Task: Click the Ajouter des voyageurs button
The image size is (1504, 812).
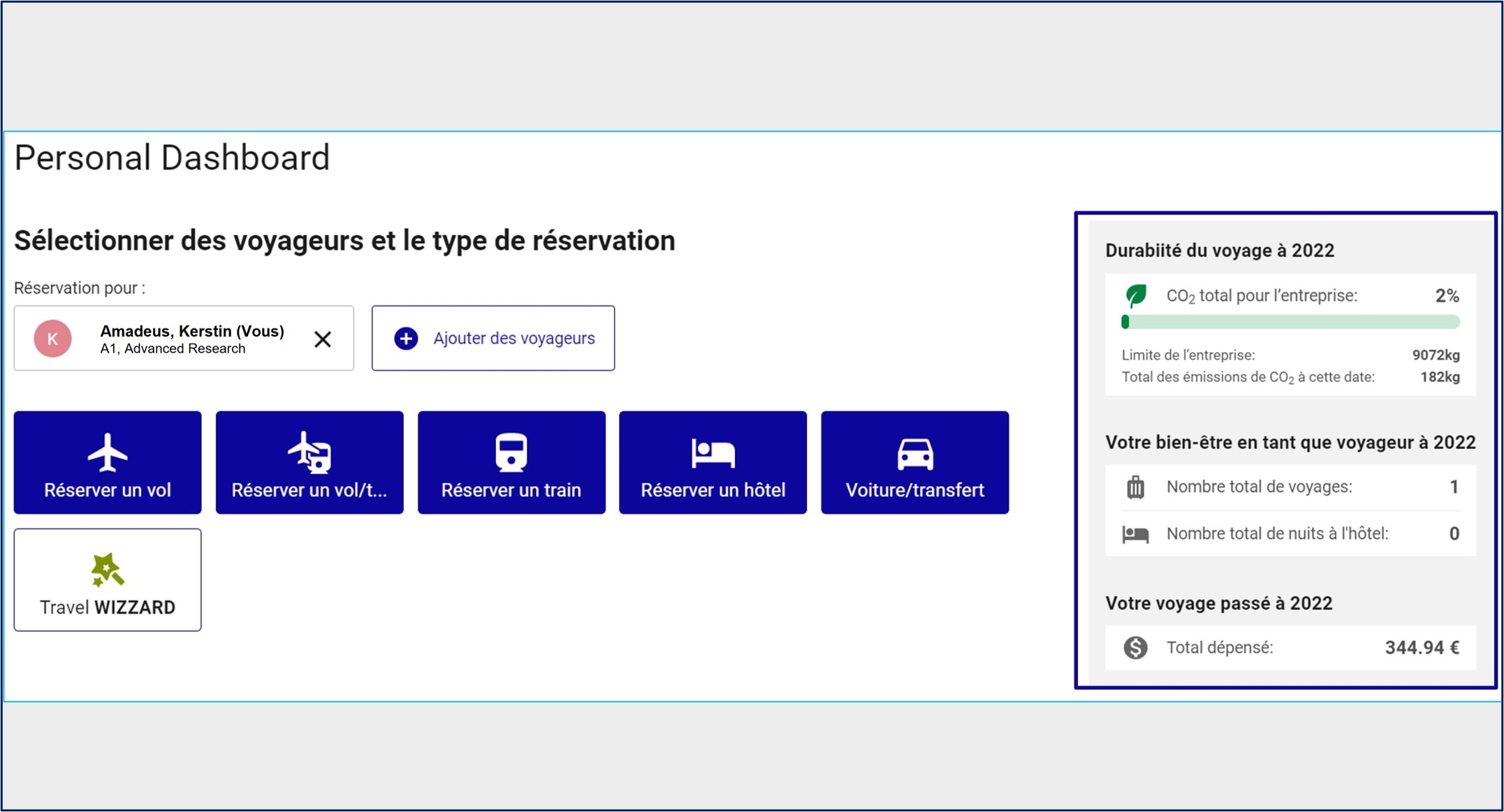Action: [x=493, y=339]
